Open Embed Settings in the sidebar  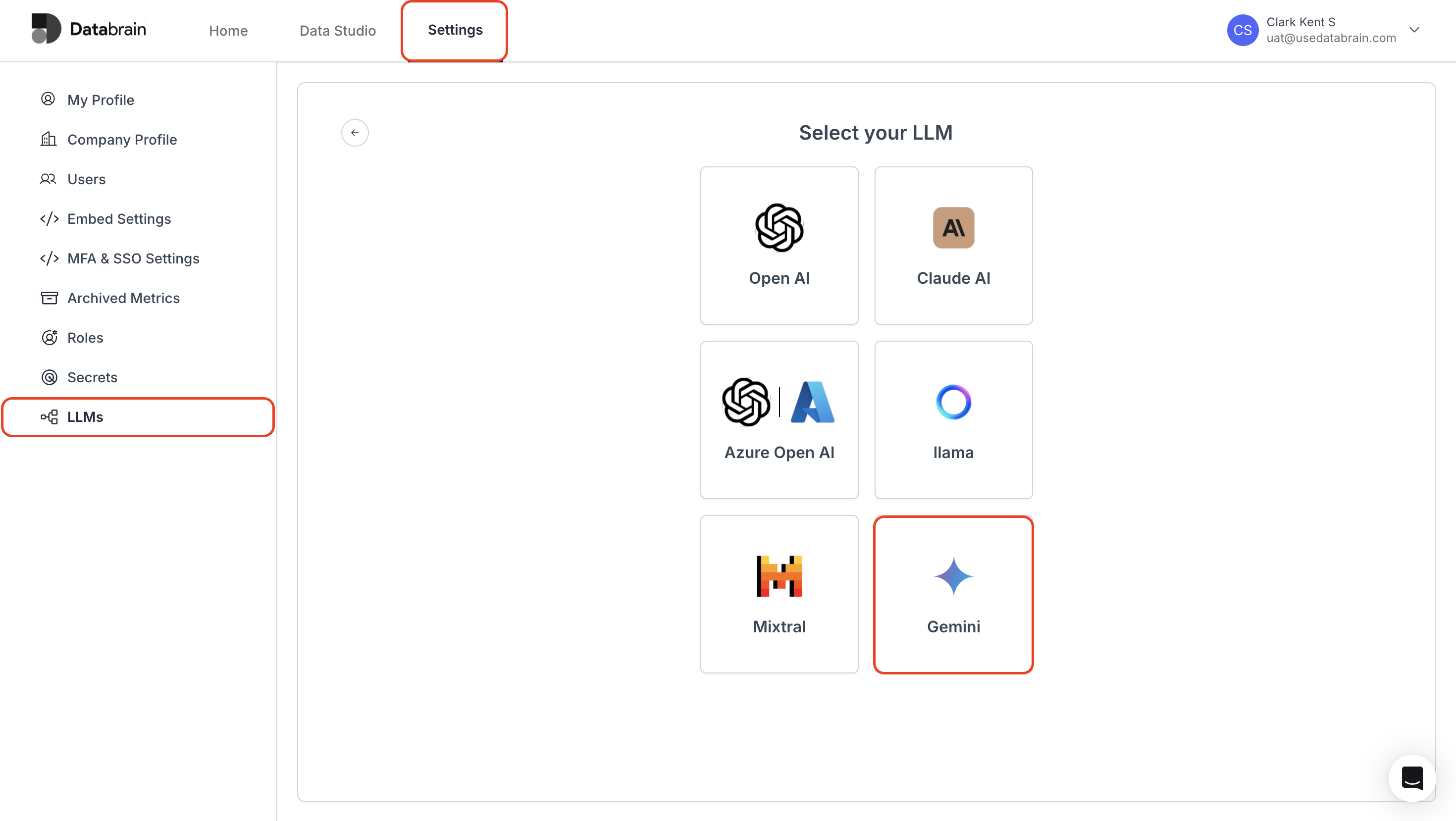pyautogui.click(x=119, y=219)
